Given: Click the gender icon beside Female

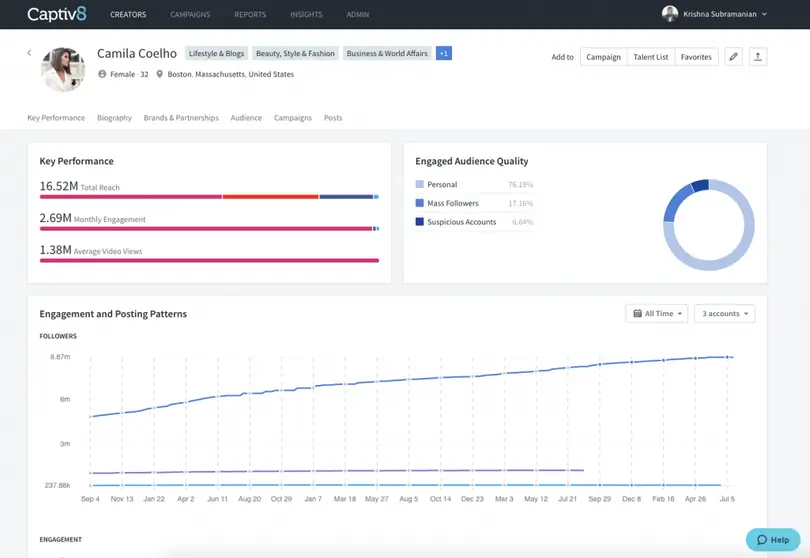Looking at the screenshot, I should pyautogui.click(x=102, y=74).
